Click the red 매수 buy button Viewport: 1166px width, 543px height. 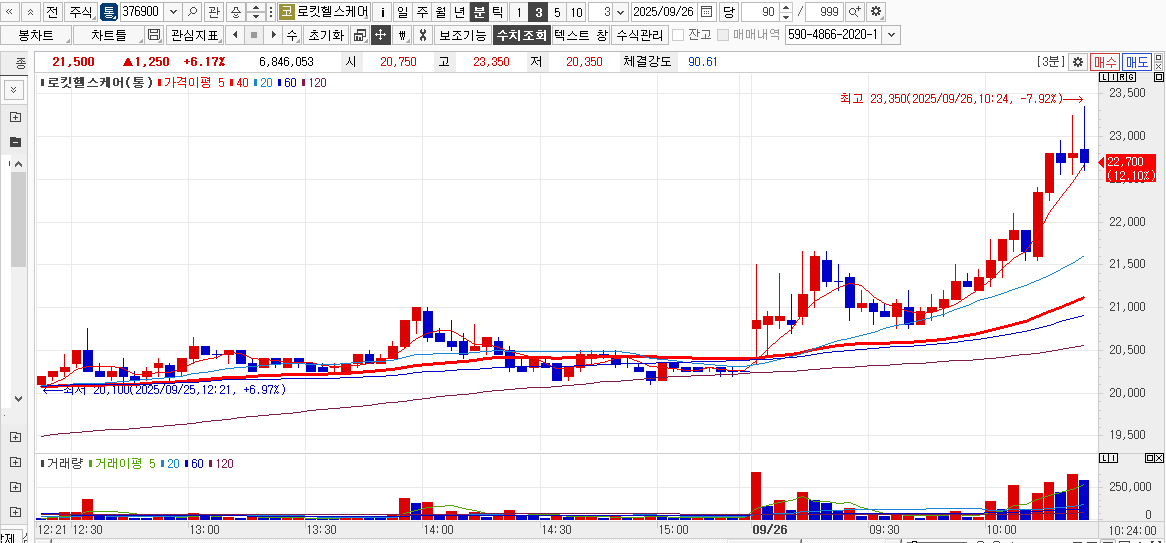[1105, 62]
